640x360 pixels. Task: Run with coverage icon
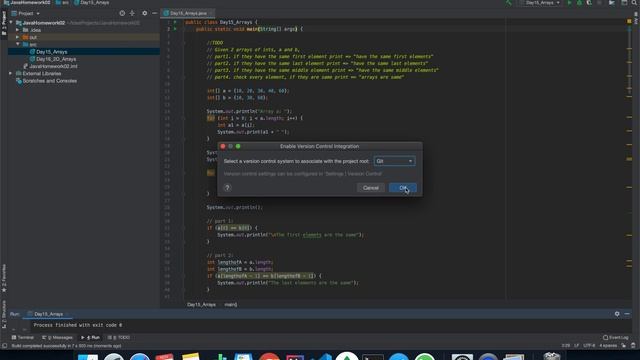point(589,3)
